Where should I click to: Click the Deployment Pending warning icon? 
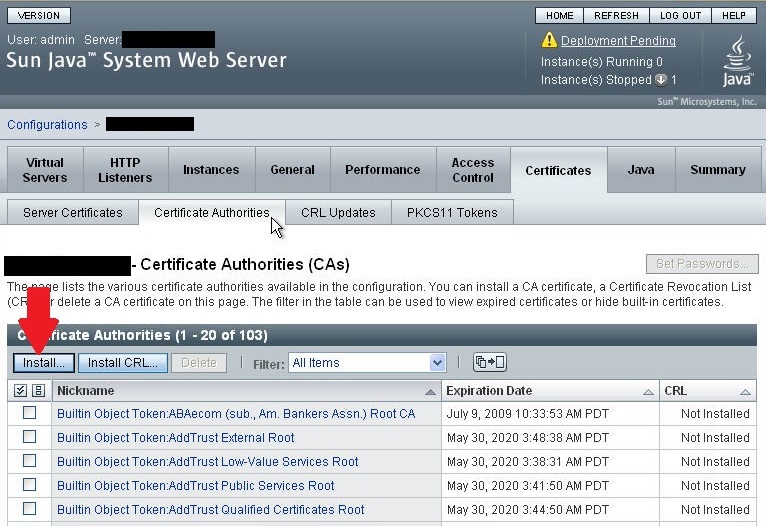tap(549, 41)
